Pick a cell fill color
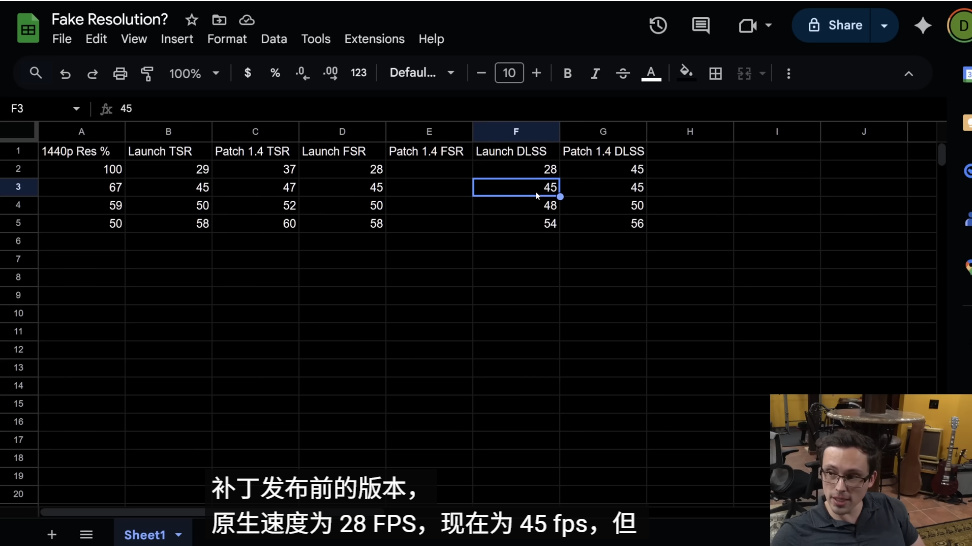The height and width of the screenshot is (546, 972). tap(686, 73)
